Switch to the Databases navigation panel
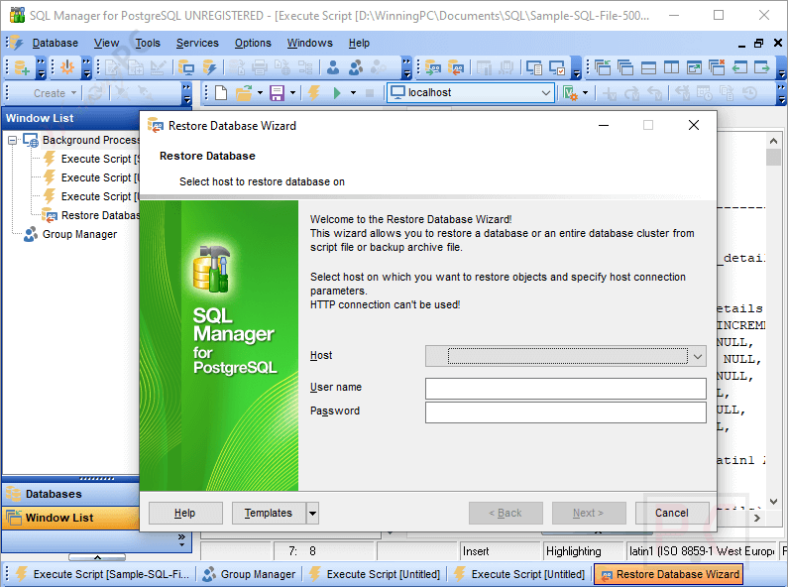This screenshot has width=788, height=587. (x=71, y=494)
